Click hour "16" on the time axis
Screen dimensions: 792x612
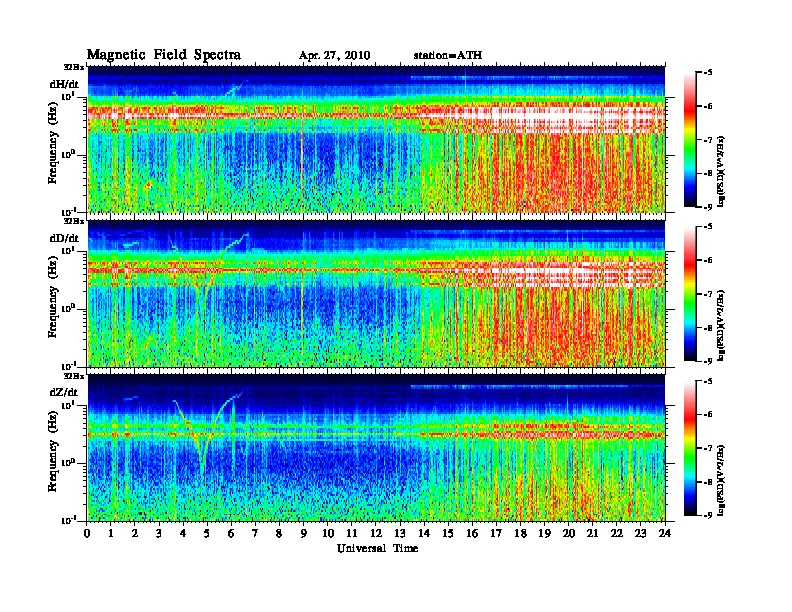(472, 533)
